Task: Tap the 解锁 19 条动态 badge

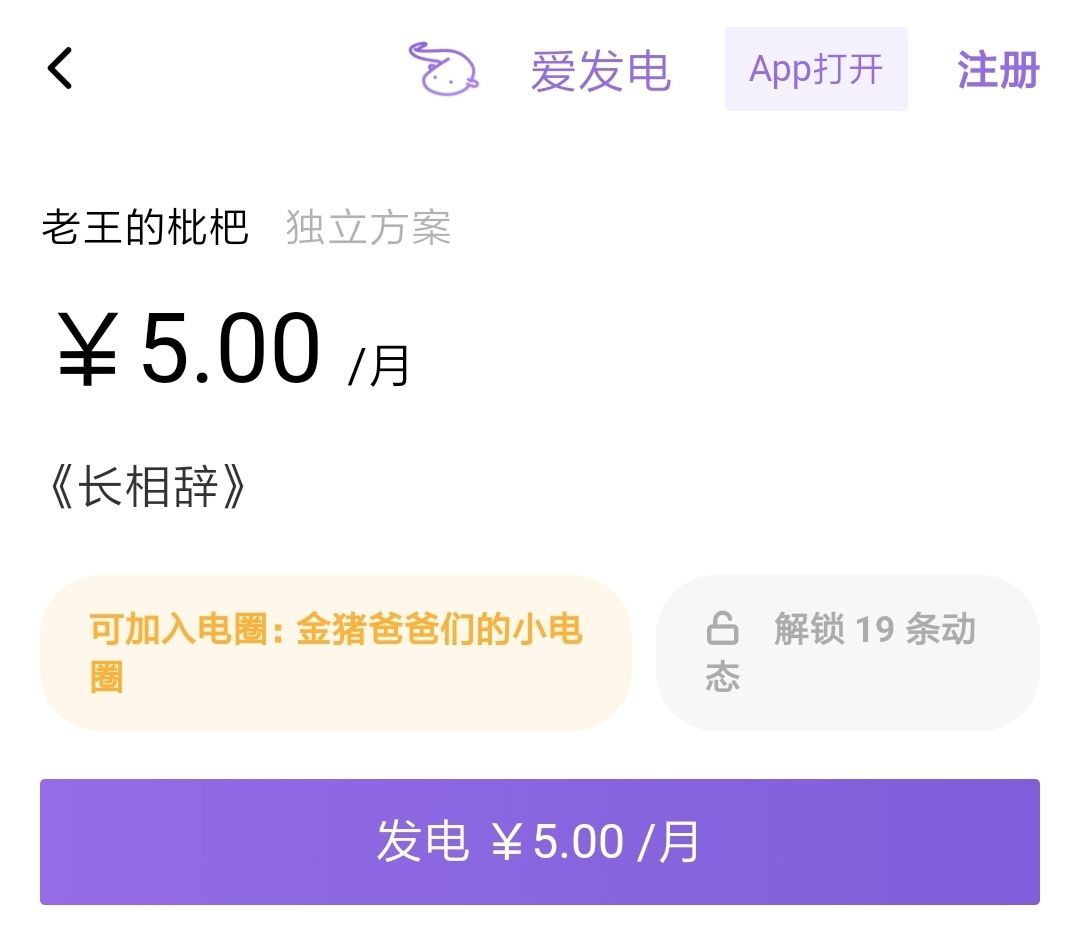Action: 848,652
